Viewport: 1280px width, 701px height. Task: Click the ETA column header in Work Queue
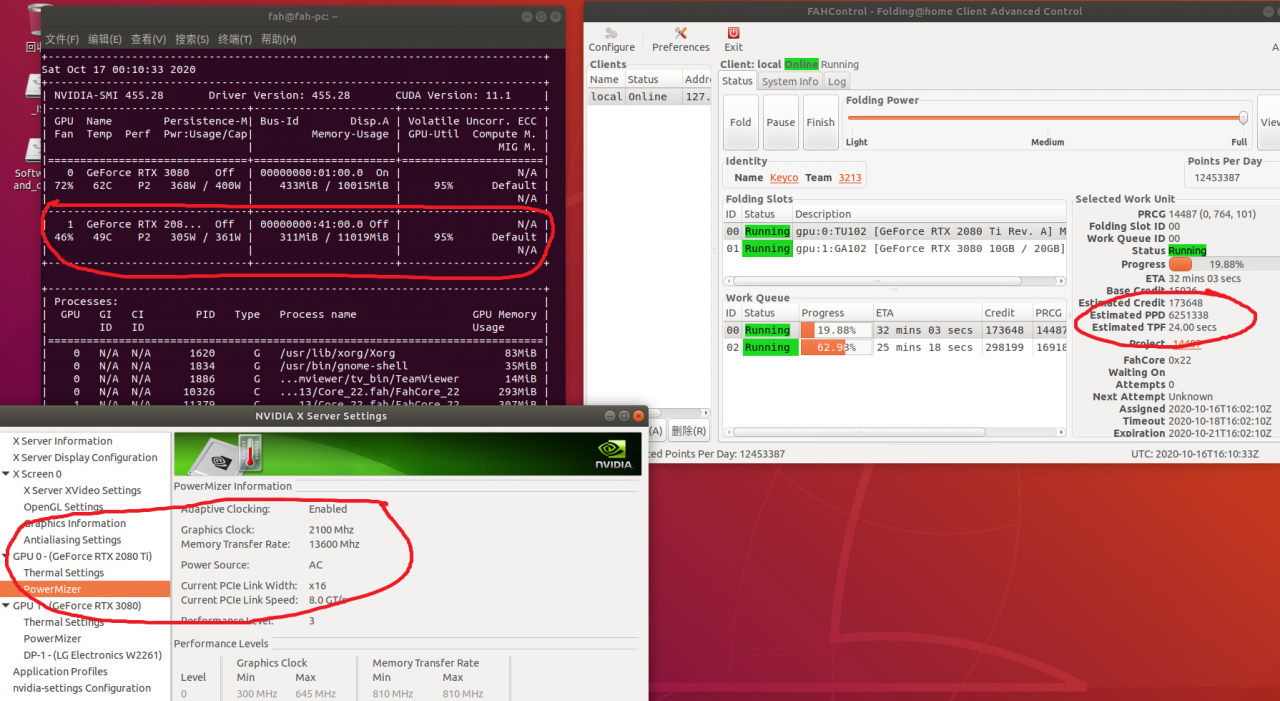(x=926, y=313)
